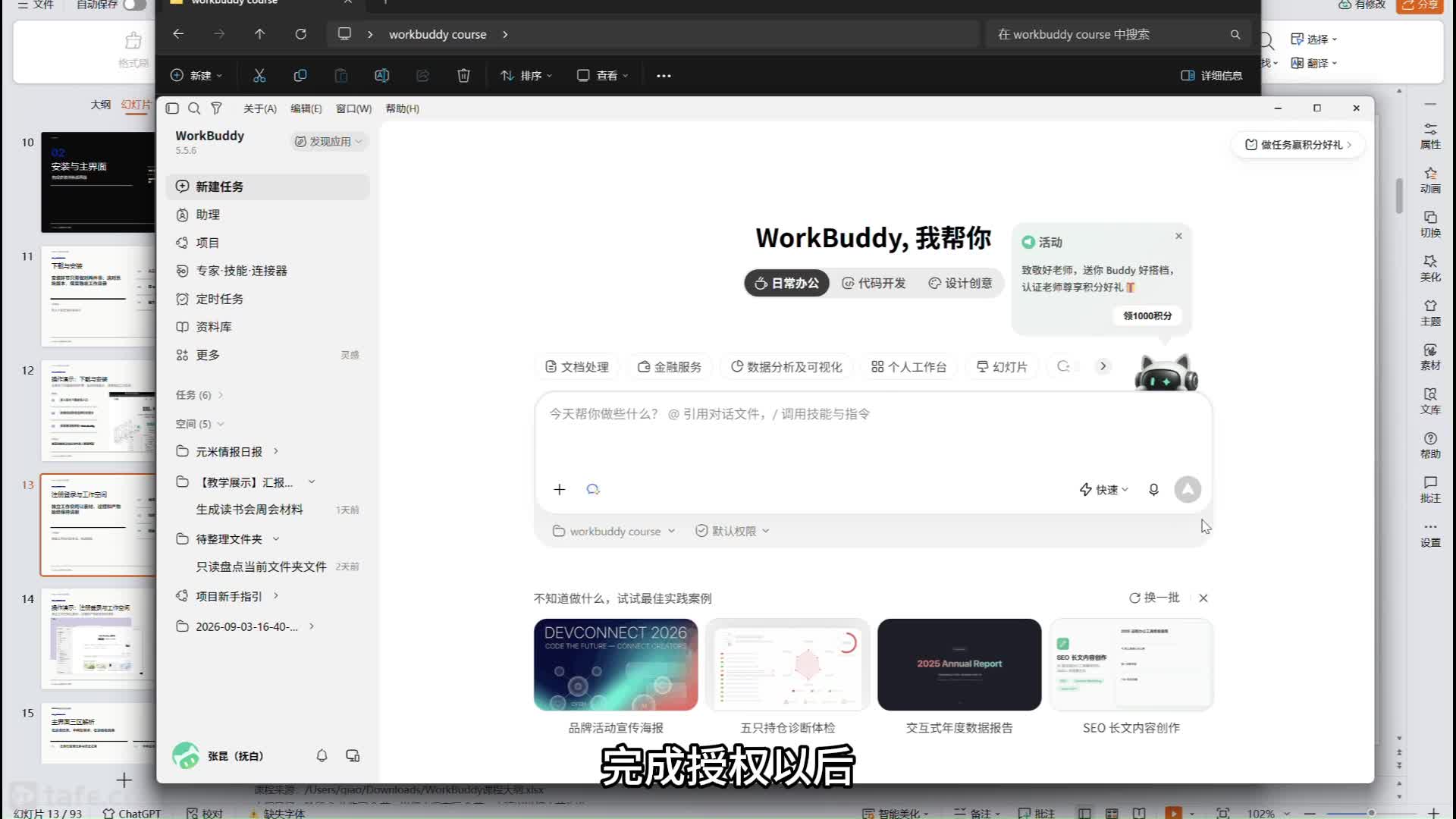Click 换一批 to refresh examples
1456x819 pixels.
1154,598
